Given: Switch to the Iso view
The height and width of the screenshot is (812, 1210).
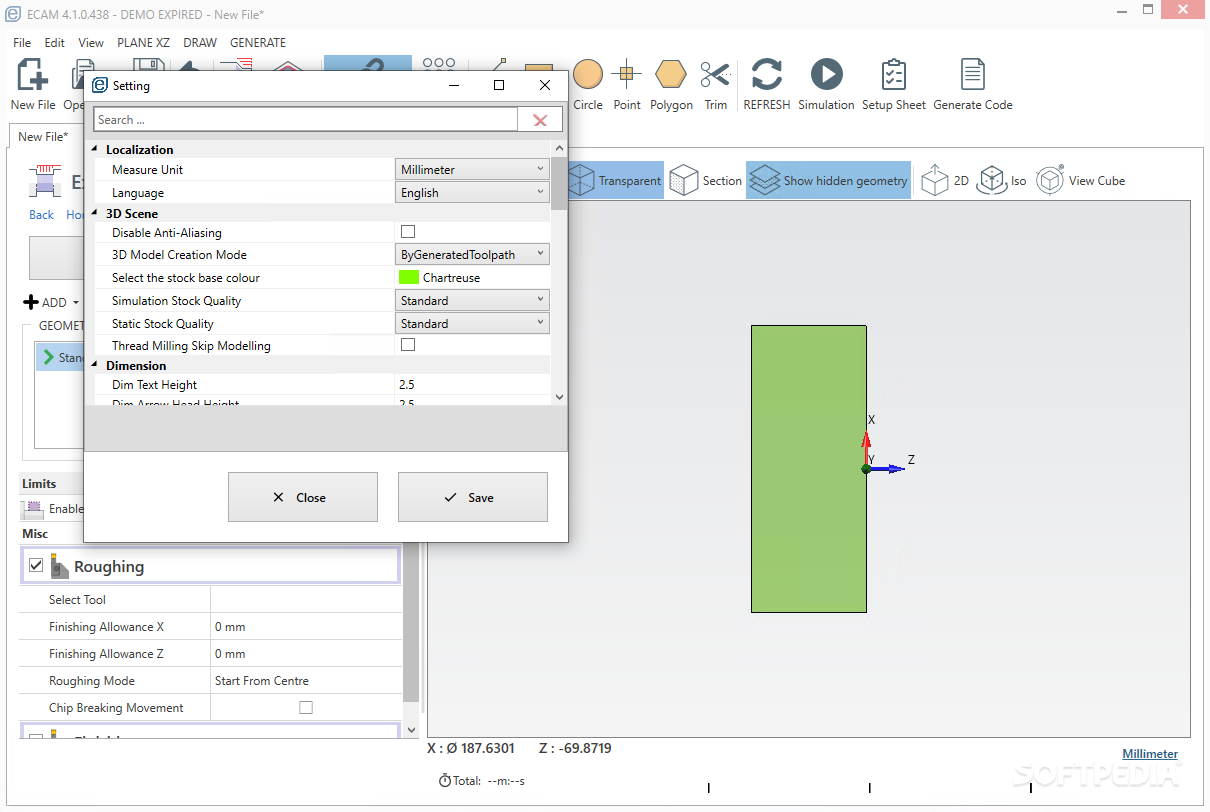Looking at the screenshot, I should pos(1002,181).
